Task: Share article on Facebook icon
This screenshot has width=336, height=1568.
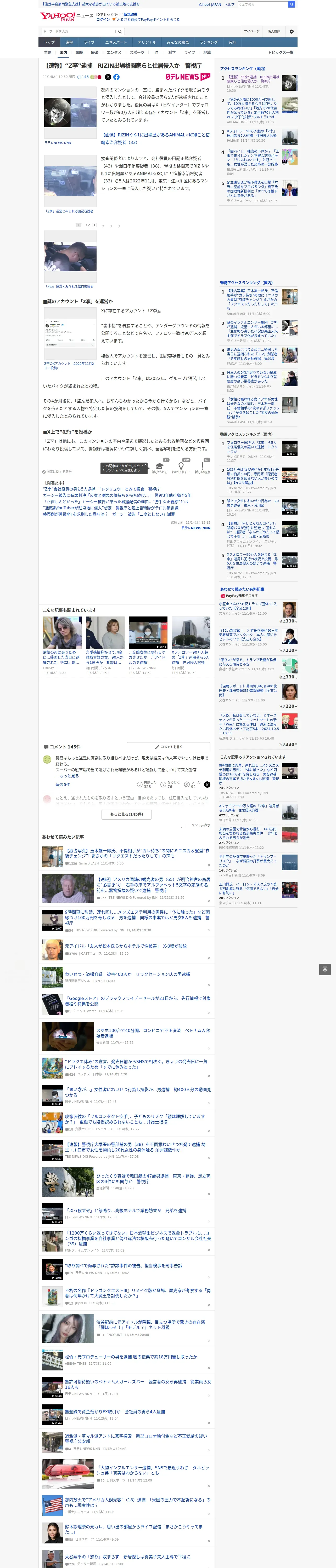Action: coord(116,77)
